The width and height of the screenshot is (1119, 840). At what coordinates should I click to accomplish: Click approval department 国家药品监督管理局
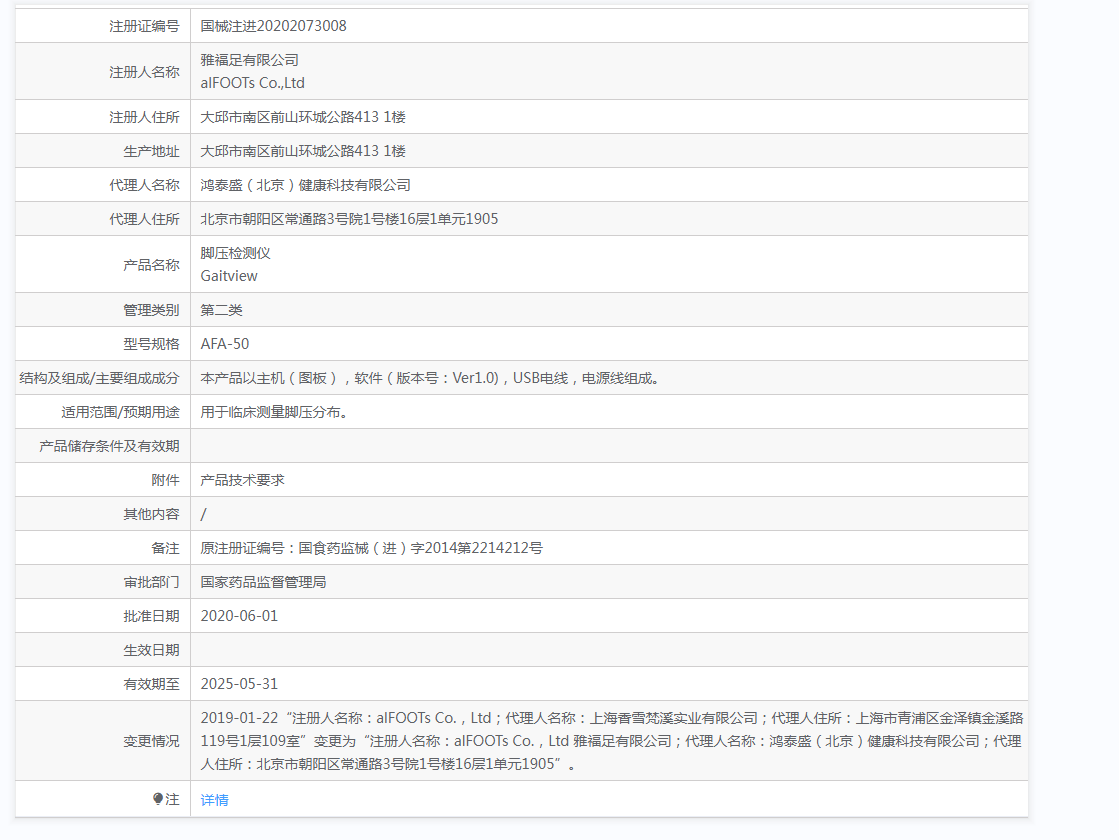263,582
